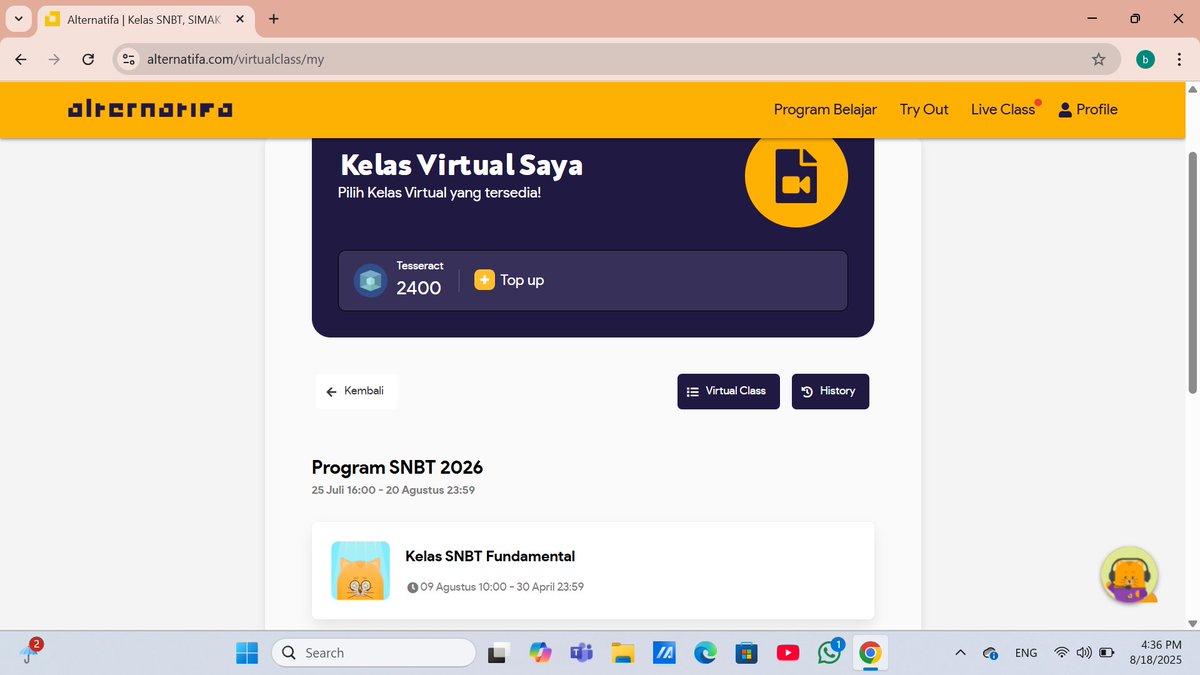
Task: Open the tab search dropdown arrow
Action: (18, 18)
